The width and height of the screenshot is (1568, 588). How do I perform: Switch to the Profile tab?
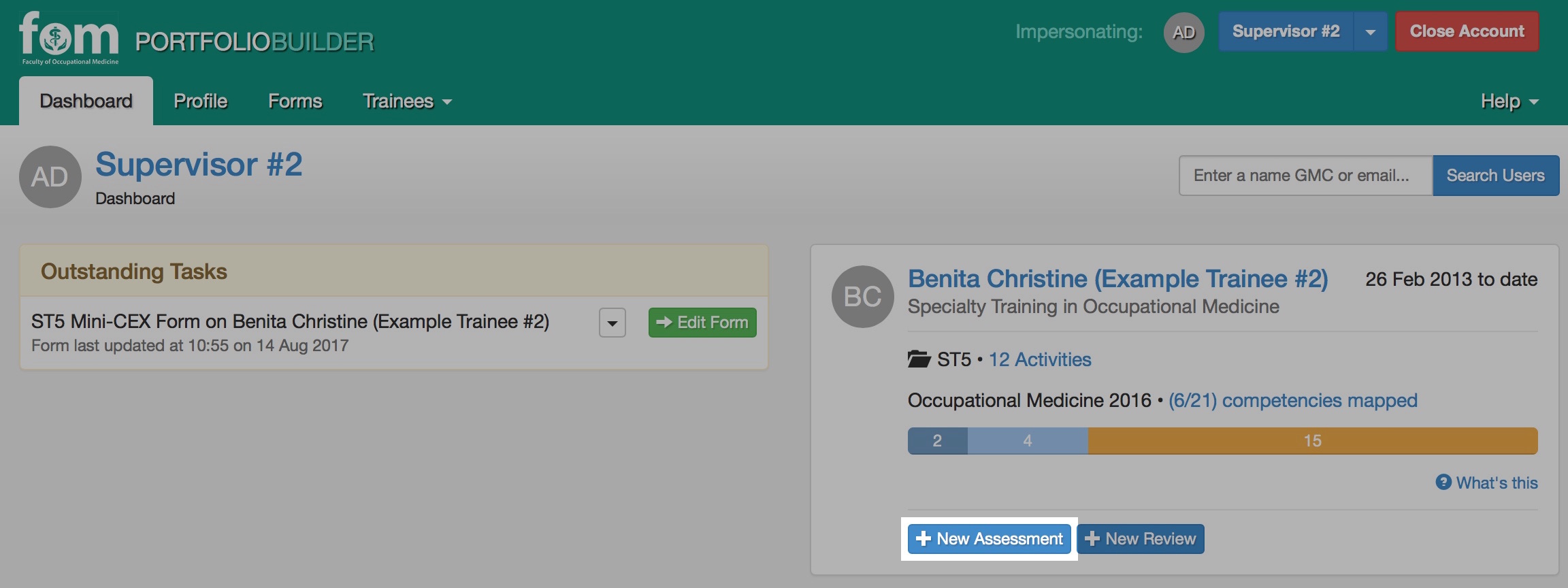[x=201, y=101]
